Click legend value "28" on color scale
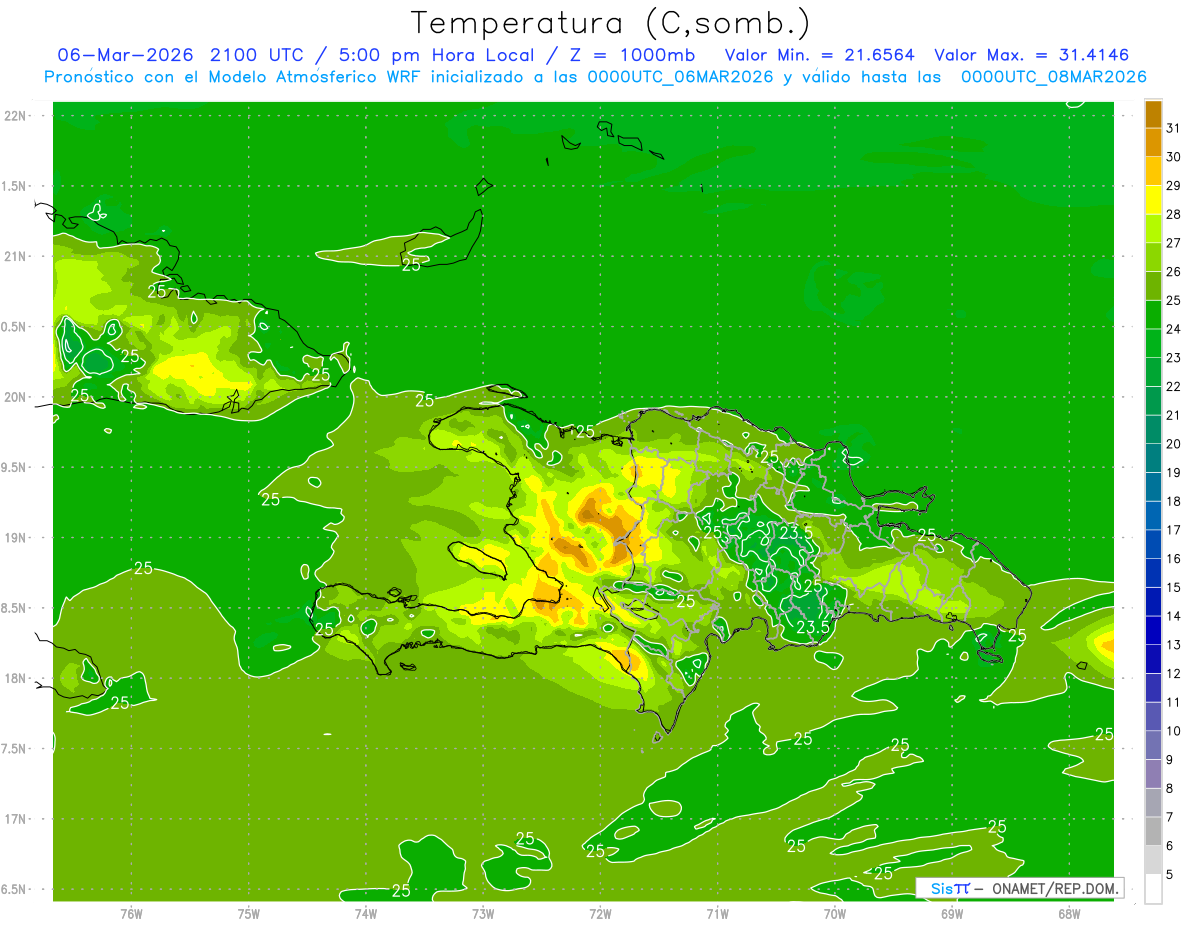The width and height of the screenshot is (1200, 927). (1174, 214)
